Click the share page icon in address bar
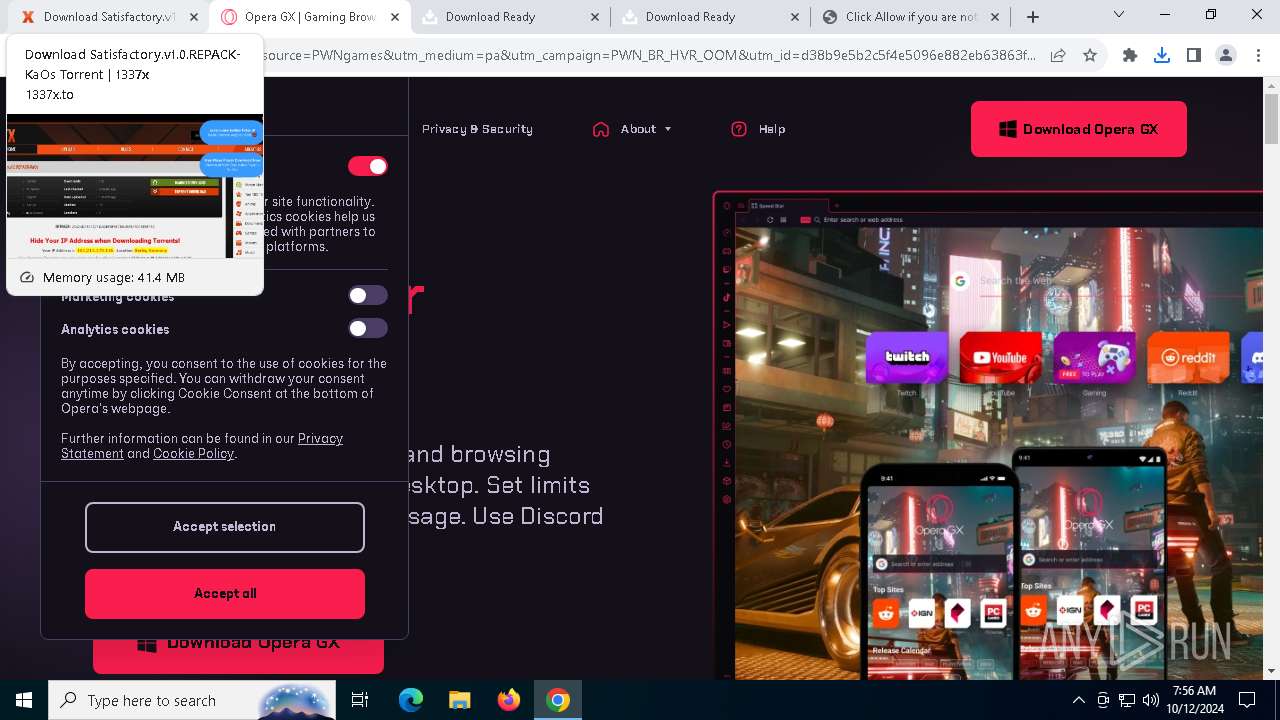Viewport: 1280px width, 720px height. coord(1058,55)
